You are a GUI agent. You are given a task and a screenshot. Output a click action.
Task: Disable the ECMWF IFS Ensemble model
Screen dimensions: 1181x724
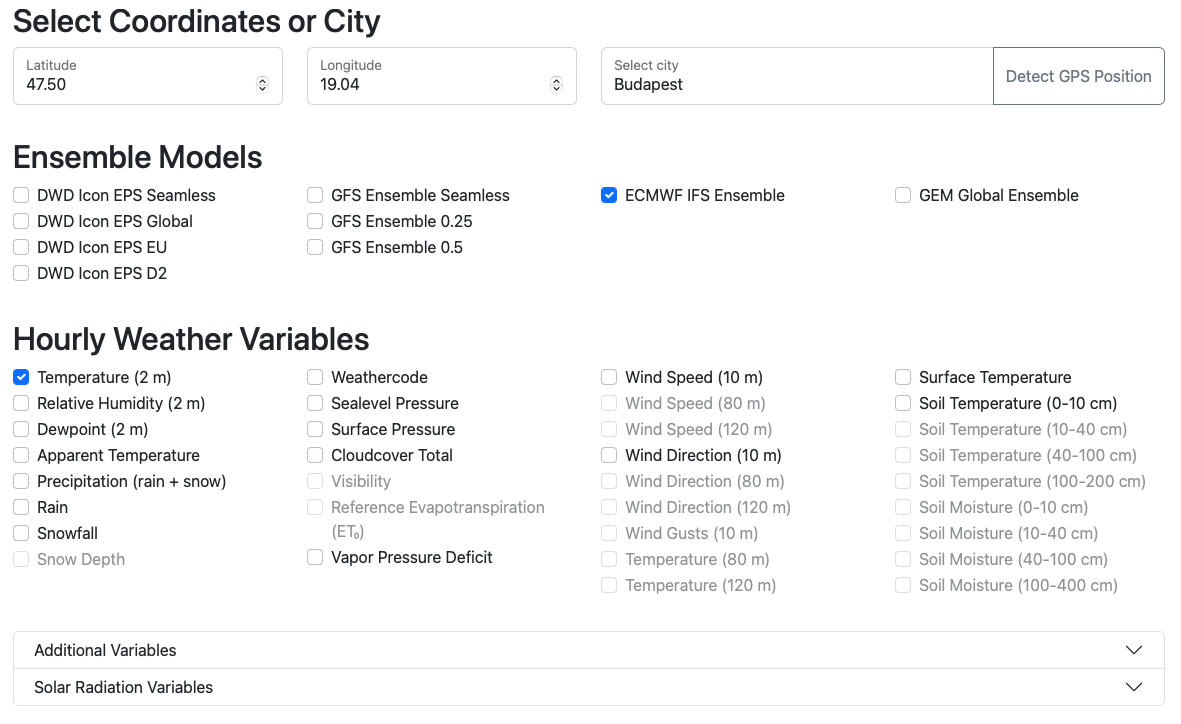pyautogui.click(x=609, y=195)
